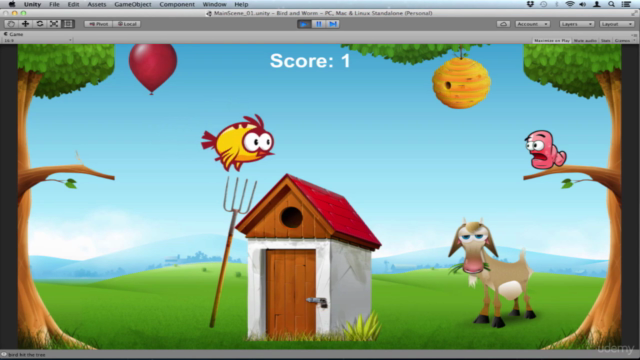Open the Bluetooth menu bar icon
The width and height of the screenshot is (640, 360).
click(557, 4)
